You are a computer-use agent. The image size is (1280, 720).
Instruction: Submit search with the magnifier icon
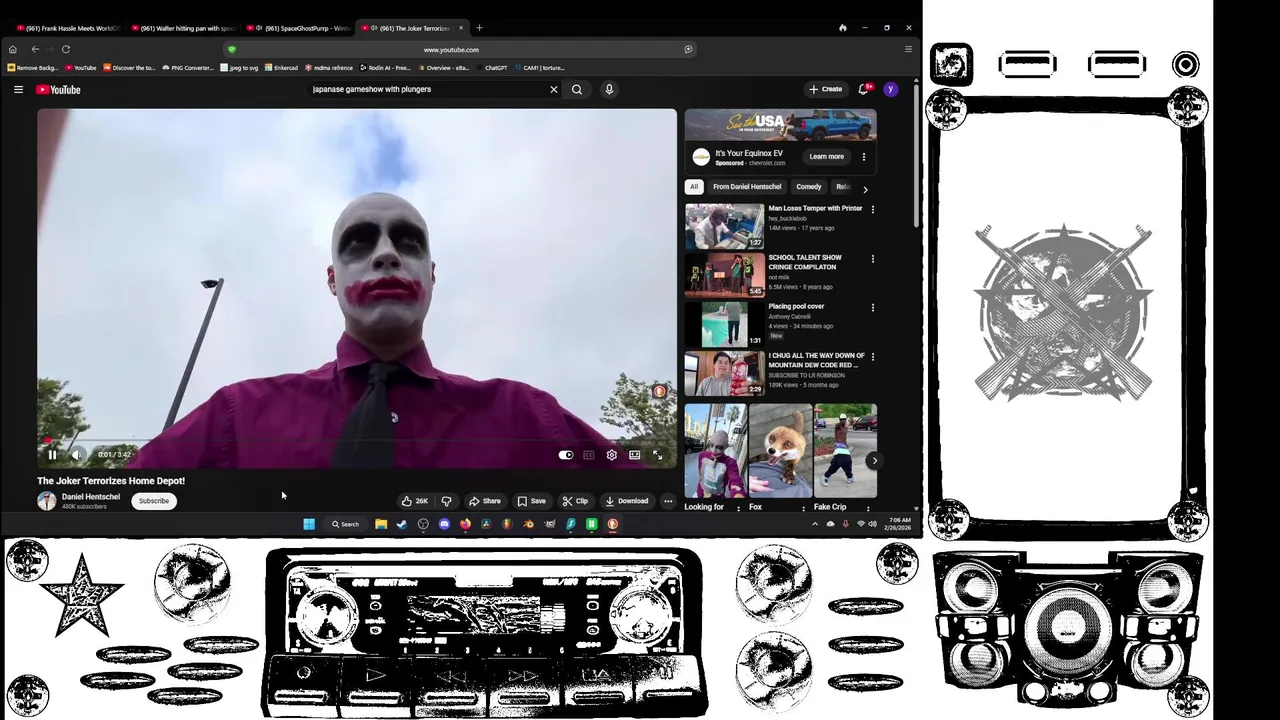click(577, 89)
